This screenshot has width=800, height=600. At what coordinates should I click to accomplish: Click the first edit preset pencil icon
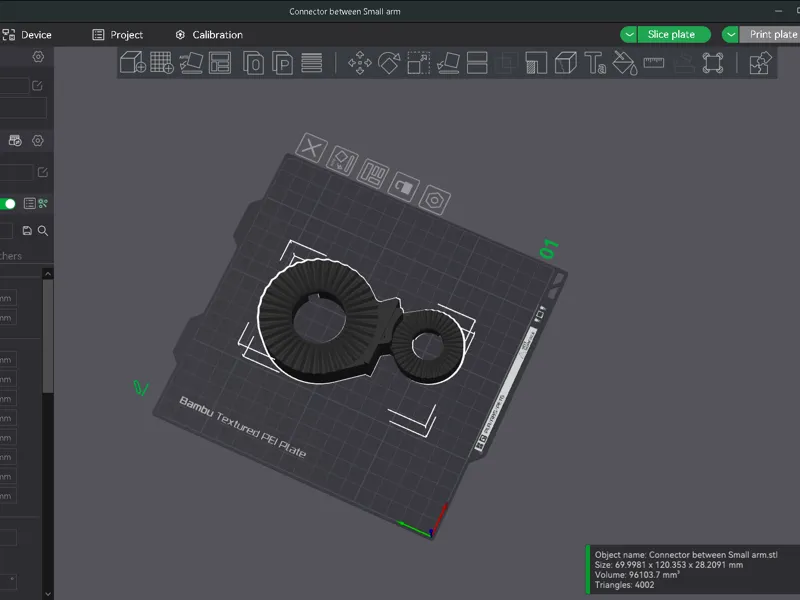(37, 86)
